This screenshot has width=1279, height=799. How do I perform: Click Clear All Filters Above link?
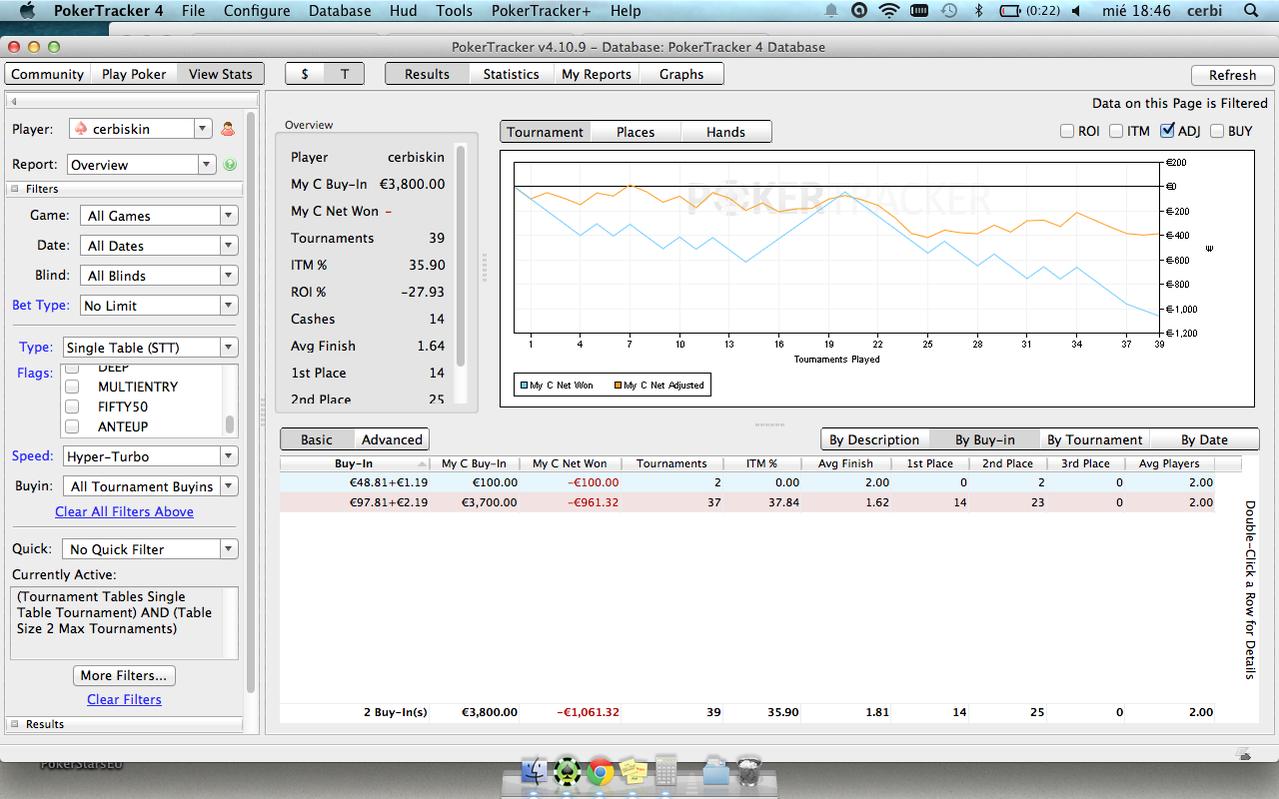click(124, 512)
